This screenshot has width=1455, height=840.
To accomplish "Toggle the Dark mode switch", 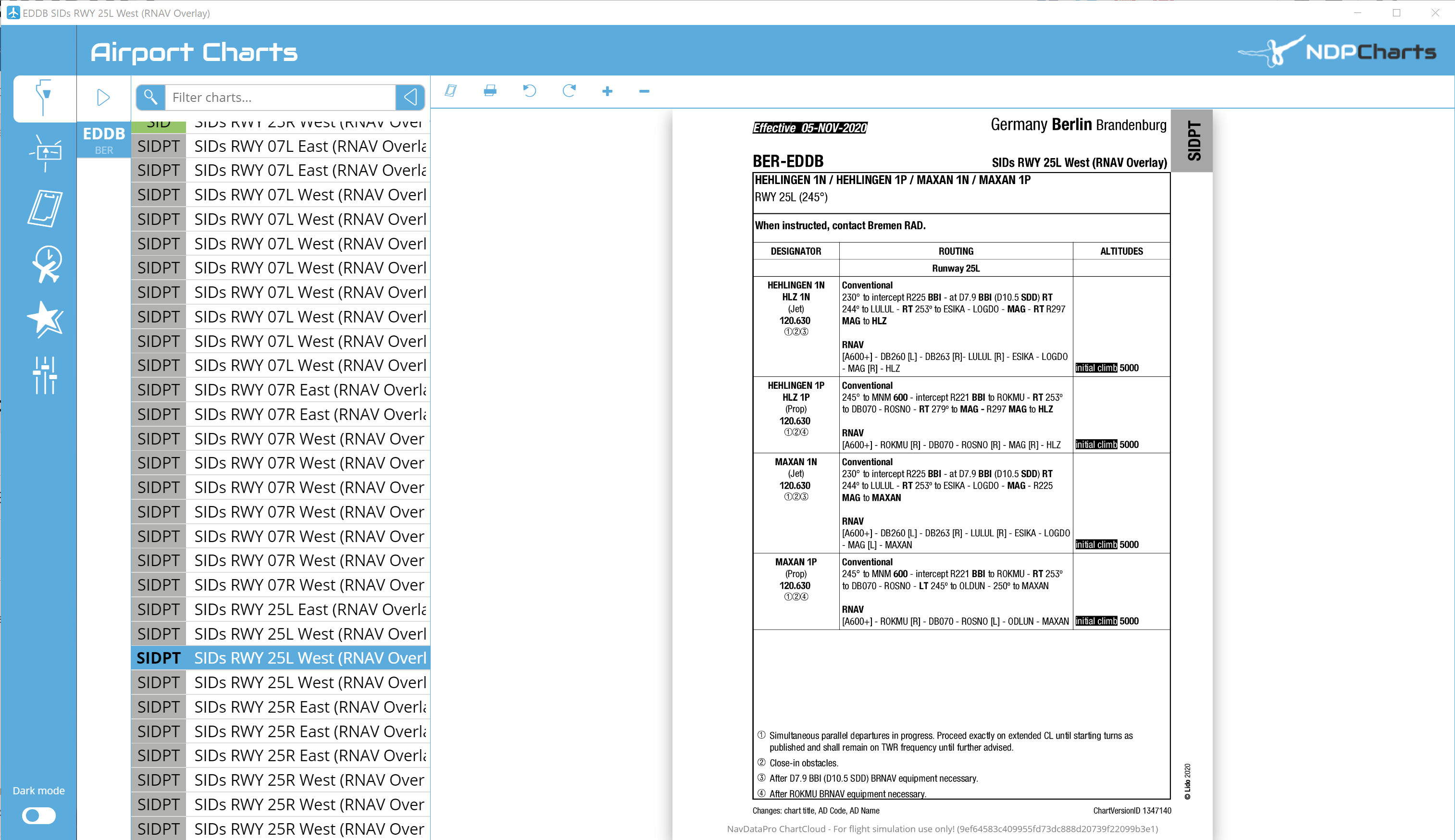I will click(38, 815).
